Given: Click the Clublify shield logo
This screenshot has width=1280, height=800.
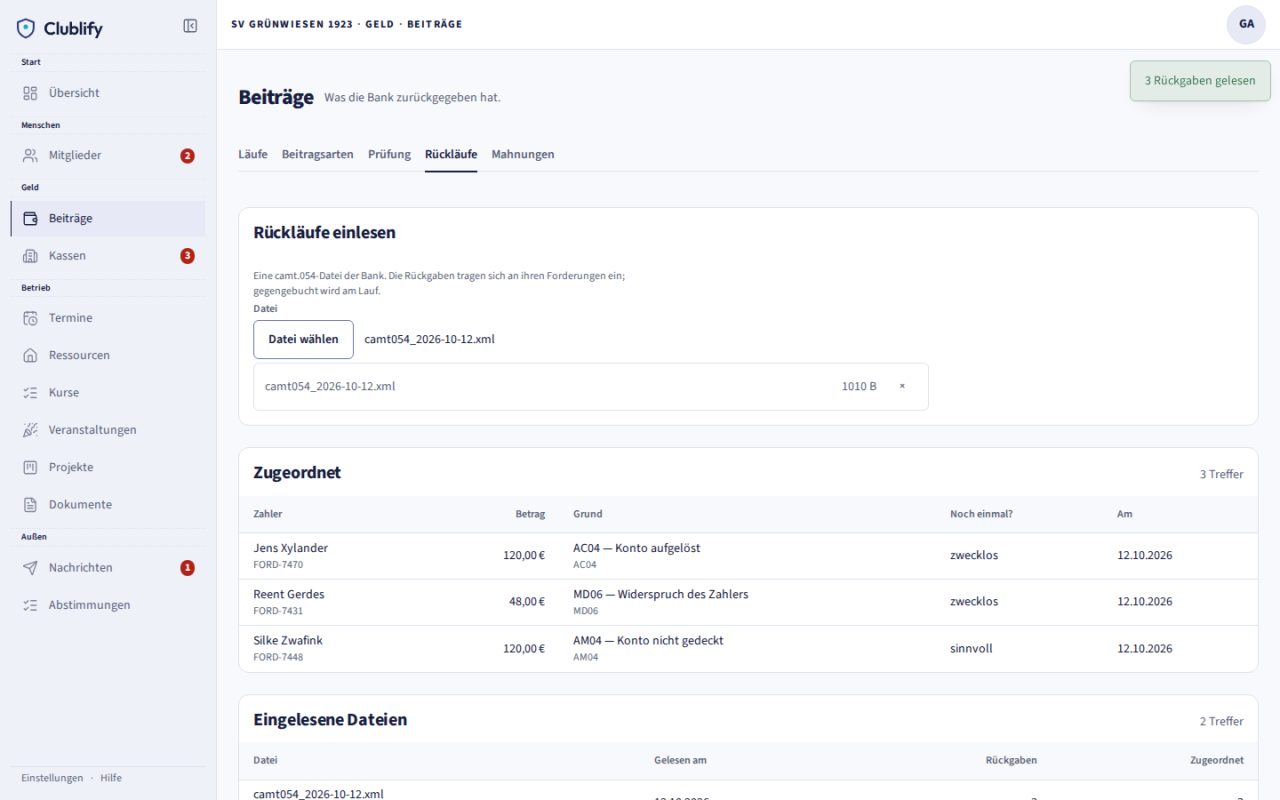Looking at the screenshot, I should [26, 28].
